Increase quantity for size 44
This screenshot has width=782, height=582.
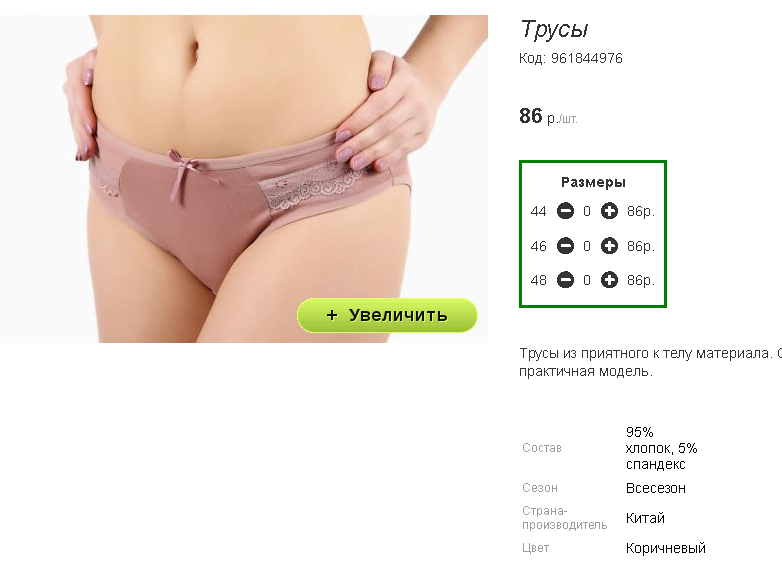coord(609,211)
